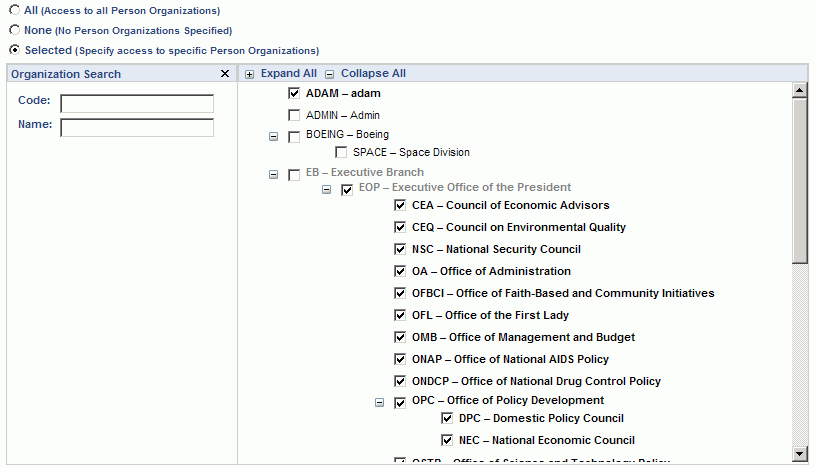Click the NSC – National Security Council text
This screenshot has width=815, height=468.
point(496,249)
